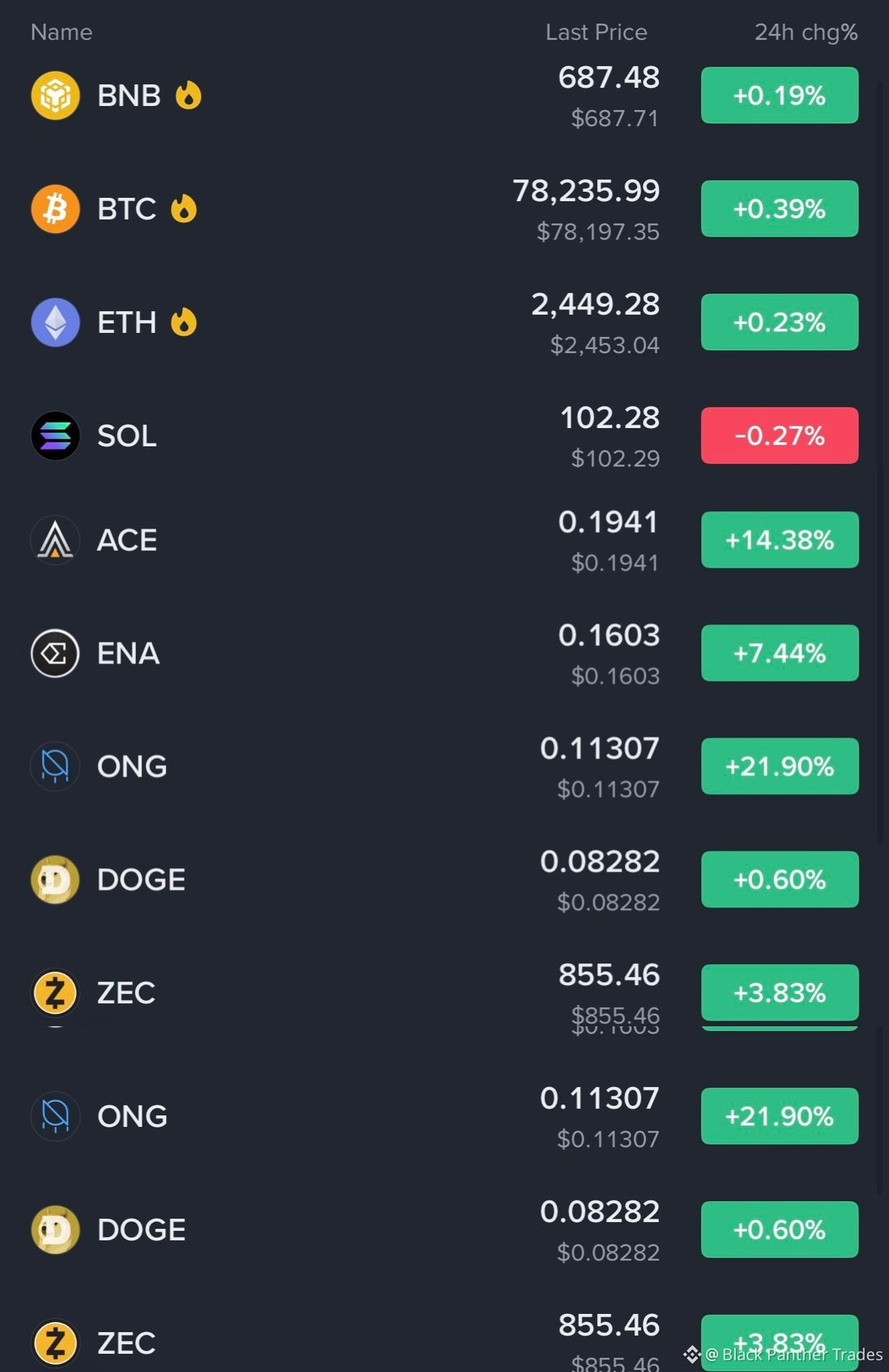Tap the Bitcoin orange logo
889x1372 pixels.
[x=55, y=209]
